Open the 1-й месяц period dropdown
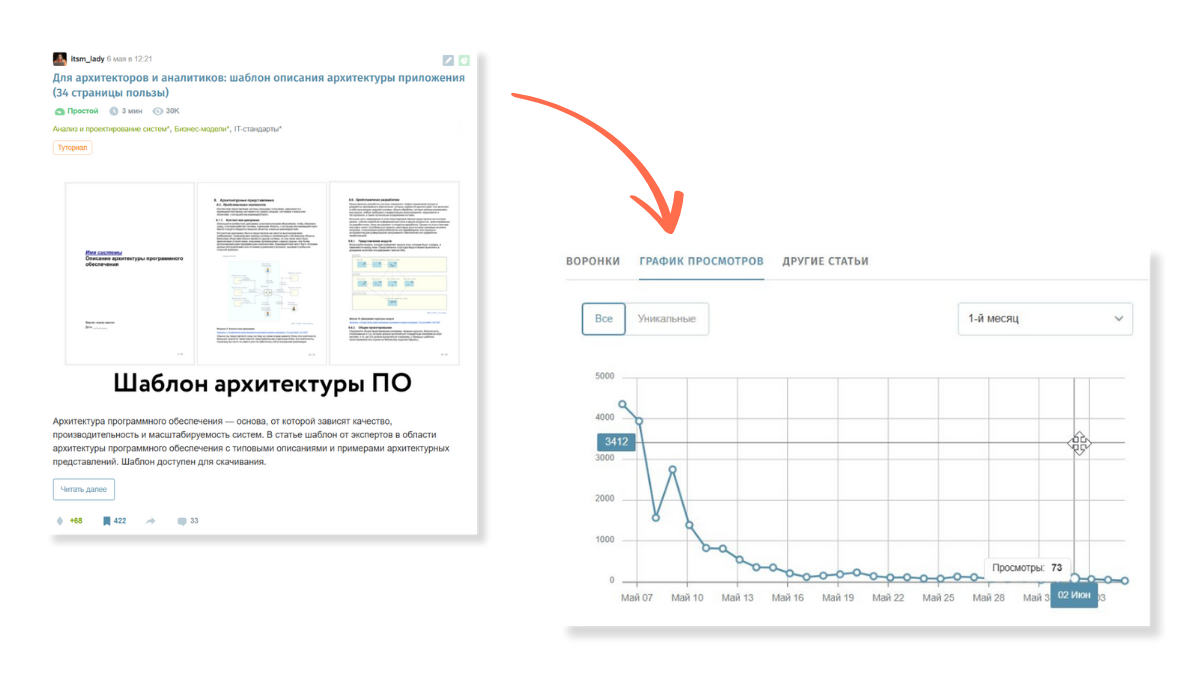Viewport: 1200px width, 678px height. point(1045,319)
